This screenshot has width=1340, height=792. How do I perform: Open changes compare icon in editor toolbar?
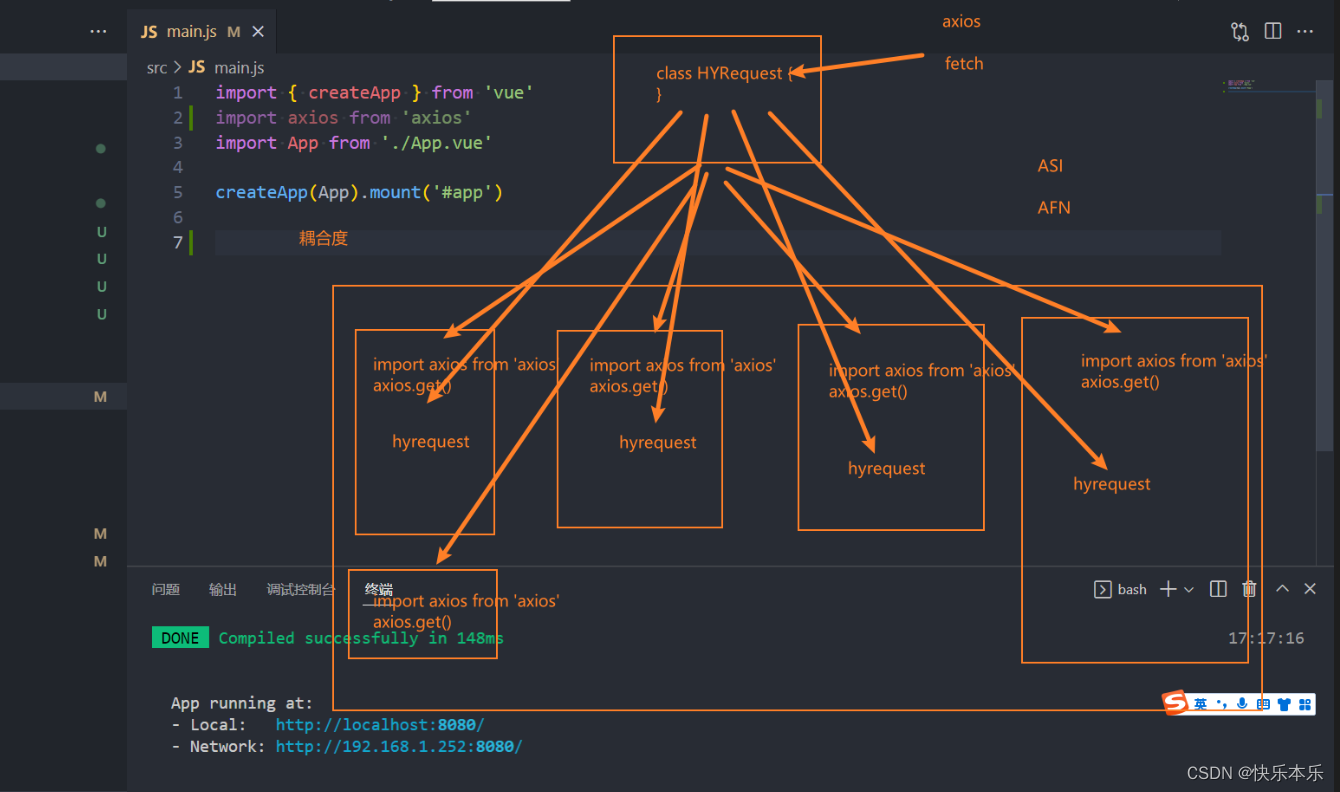pos(1240,31)
